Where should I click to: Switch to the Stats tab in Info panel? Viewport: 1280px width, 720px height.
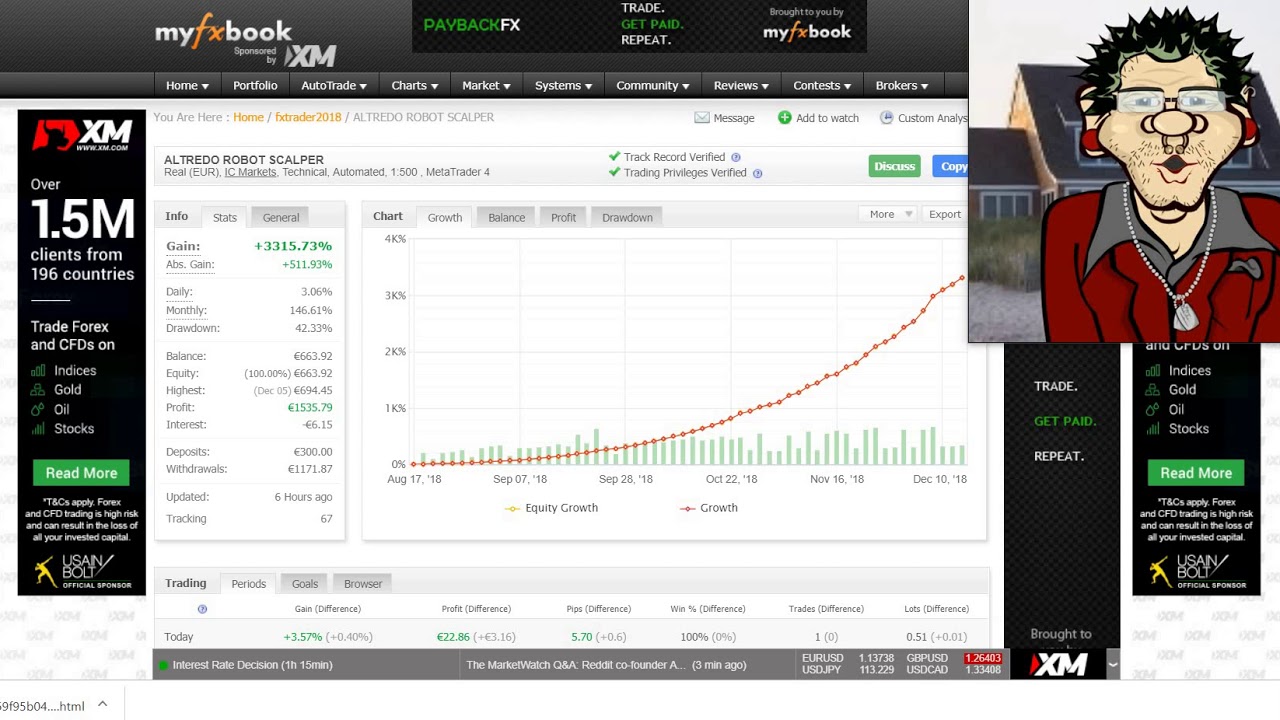pyautogui.click(x=224, y=218)
